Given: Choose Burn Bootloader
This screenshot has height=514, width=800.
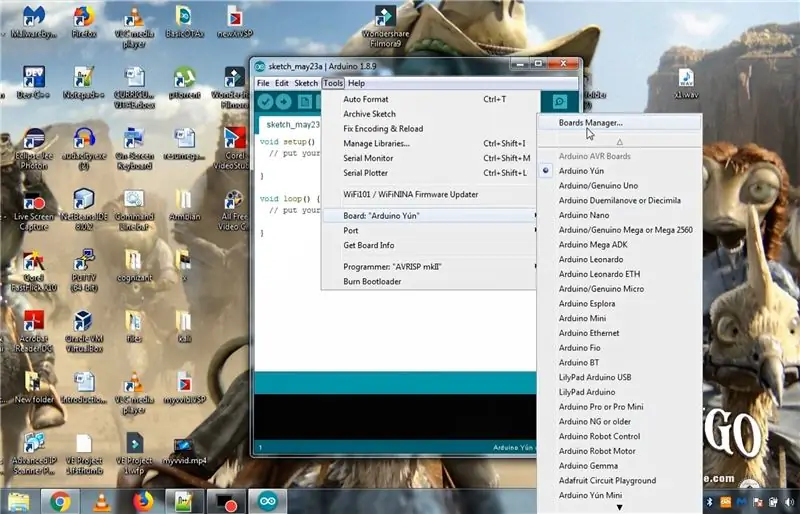Looking at the screenshot, I should pos(430,282).
